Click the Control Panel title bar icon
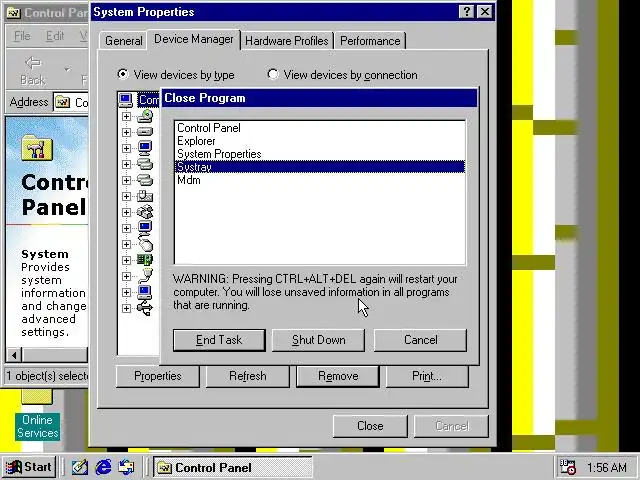This screenshot has width=640, height=480. click(x=13, y=13)
